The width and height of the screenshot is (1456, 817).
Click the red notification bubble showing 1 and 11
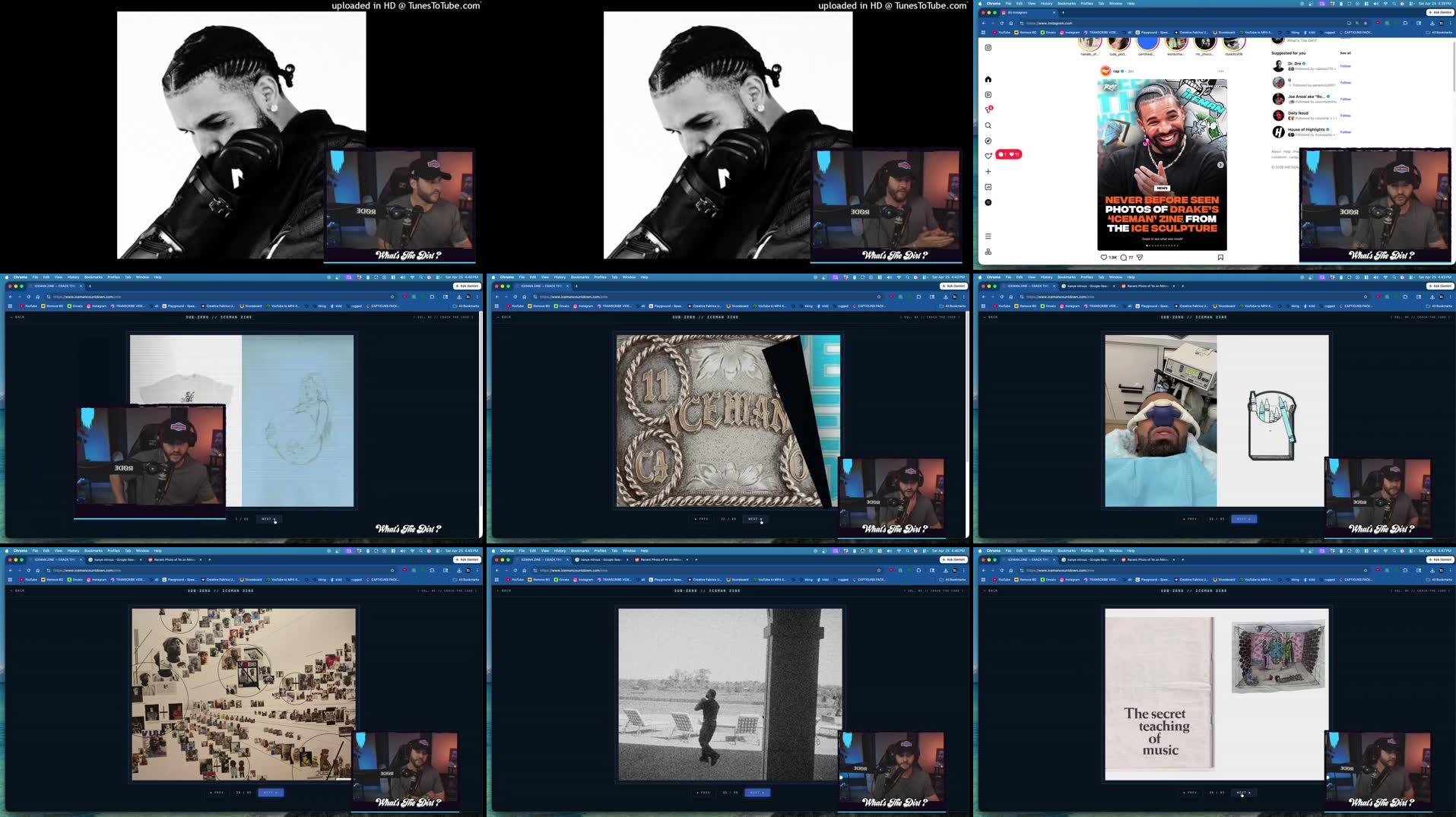point(1009,154)
